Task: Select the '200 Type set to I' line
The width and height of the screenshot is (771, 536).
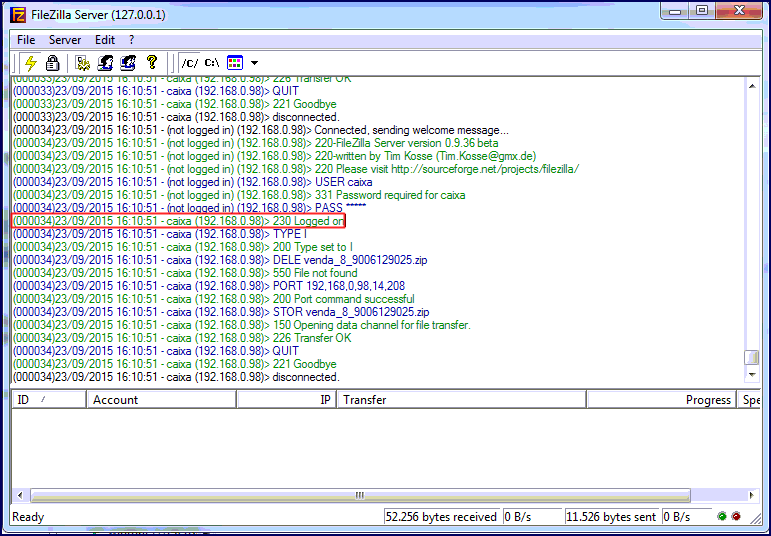Action: point(183,247)
